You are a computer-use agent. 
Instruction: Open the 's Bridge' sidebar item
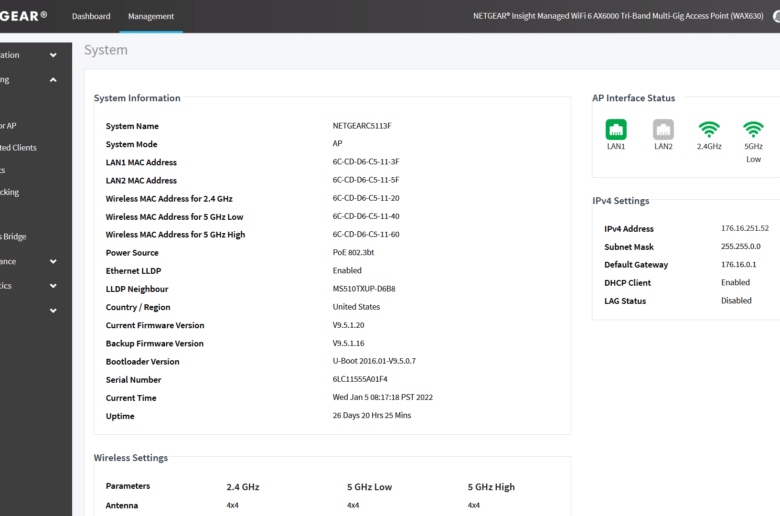tap(13, 237)
